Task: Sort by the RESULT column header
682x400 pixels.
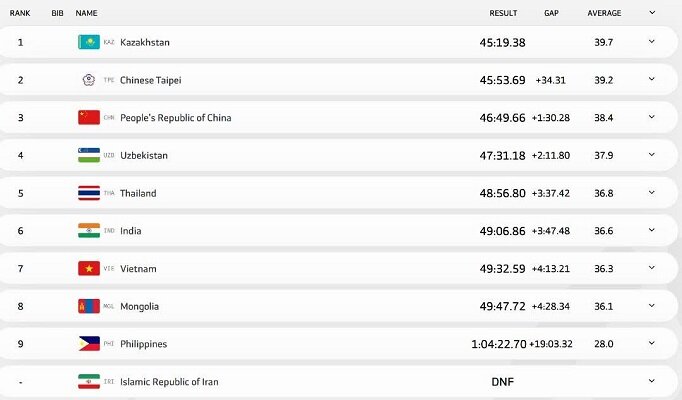Action: (503, 13)
